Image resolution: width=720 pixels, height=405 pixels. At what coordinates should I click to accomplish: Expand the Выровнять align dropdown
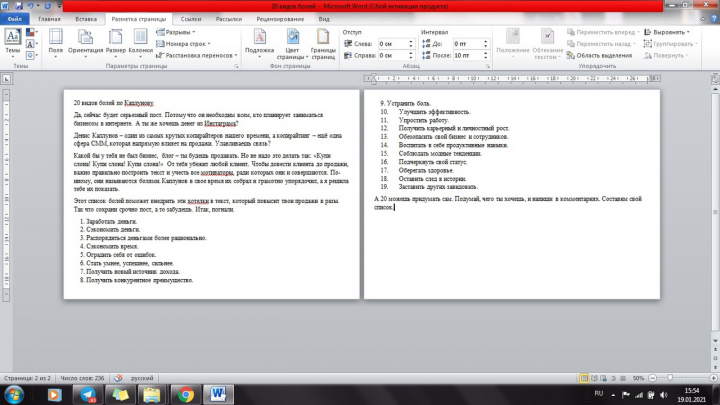667,32
